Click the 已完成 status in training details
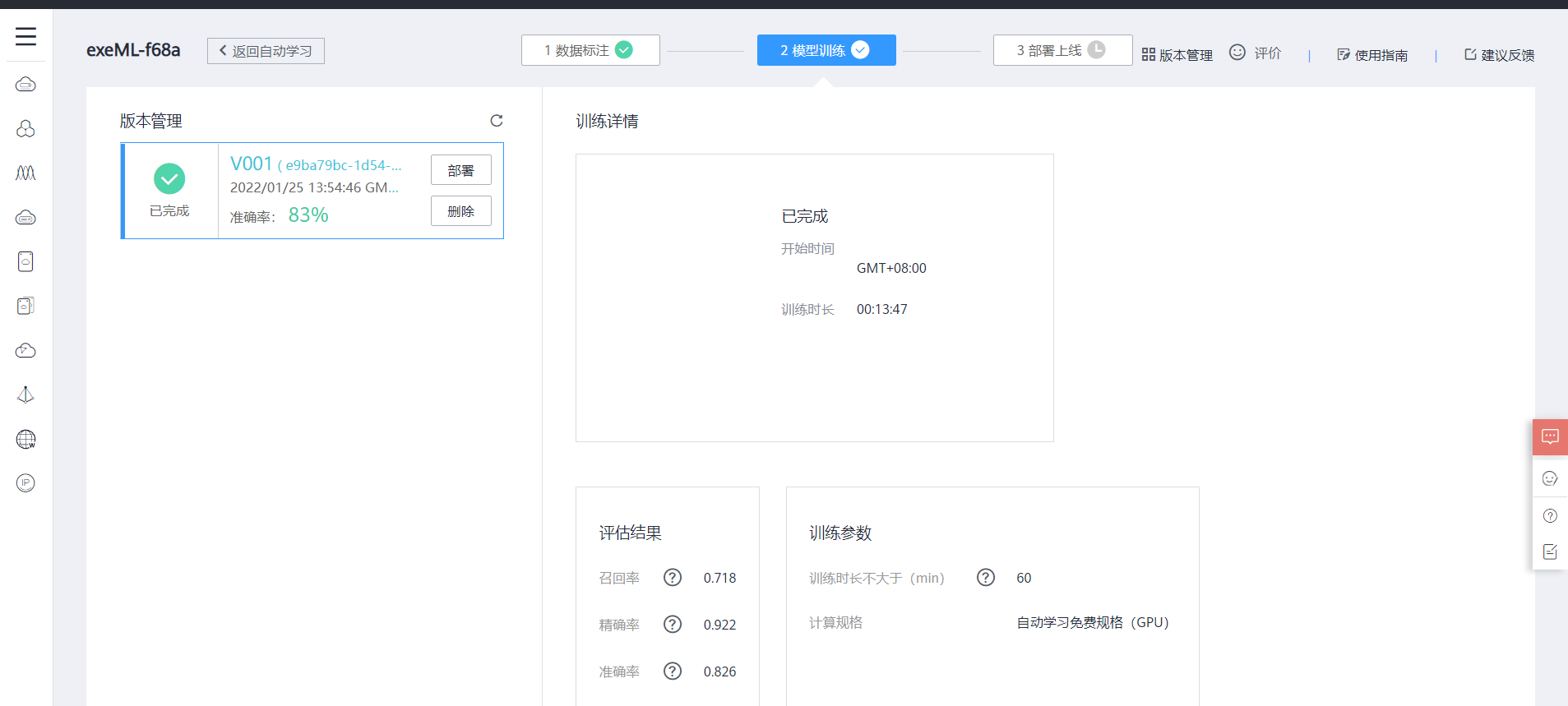This screenshot has width=1568, height=706. [804, 216]
